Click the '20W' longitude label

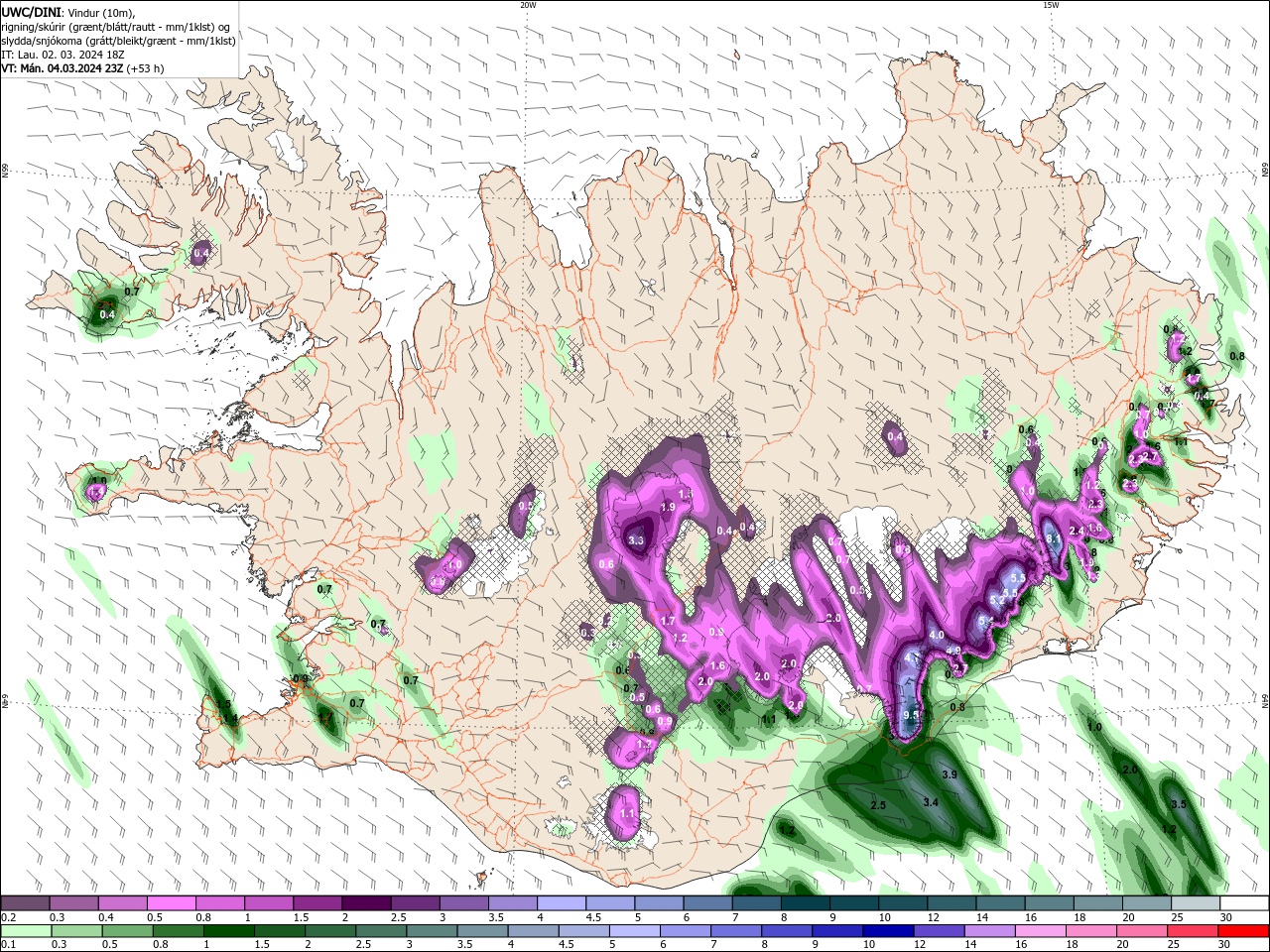[x=528, y=5]
